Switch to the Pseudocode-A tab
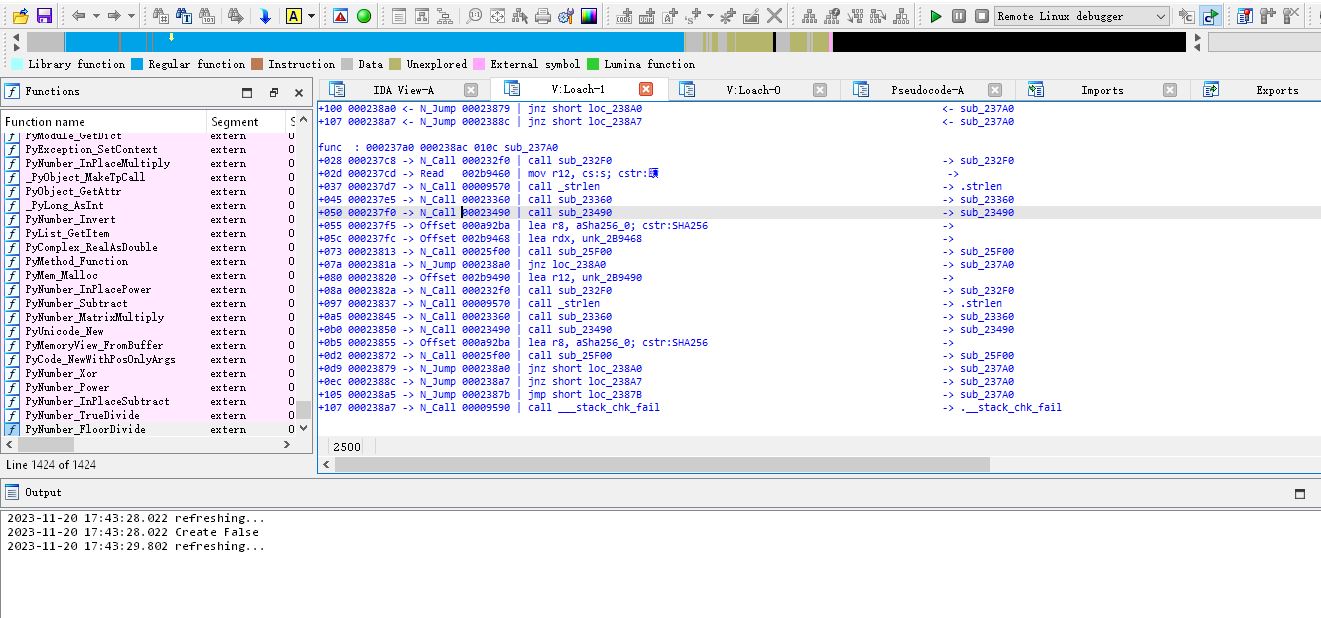1321x618 pixels. pos(927,90)
